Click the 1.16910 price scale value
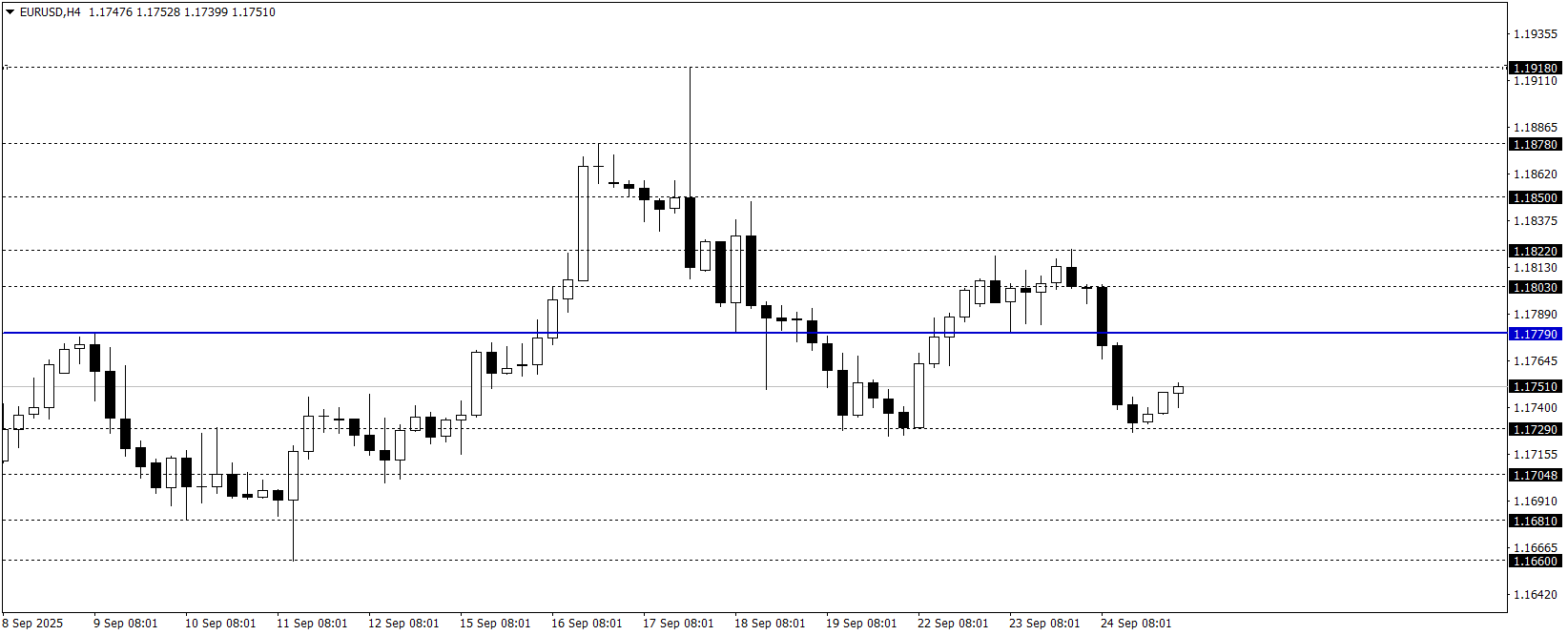Viewport: 1568px width, 635px height. click(x=1536, y=502)
